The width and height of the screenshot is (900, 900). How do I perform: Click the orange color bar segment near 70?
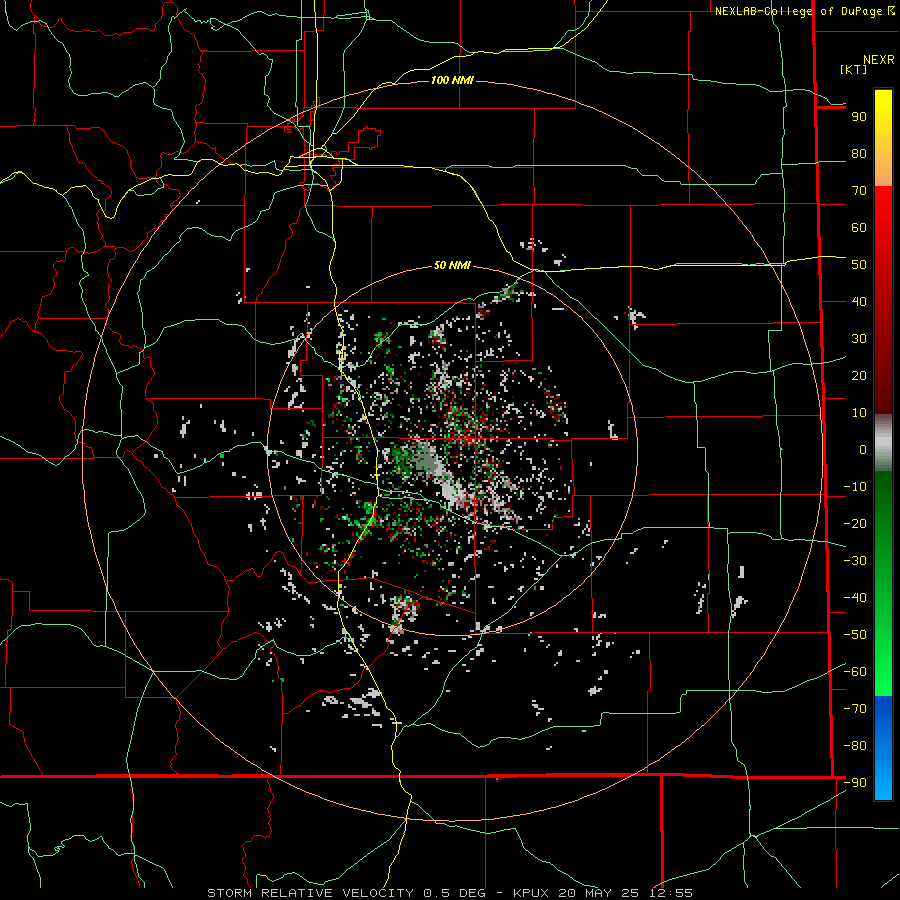(x=883, y=173)
